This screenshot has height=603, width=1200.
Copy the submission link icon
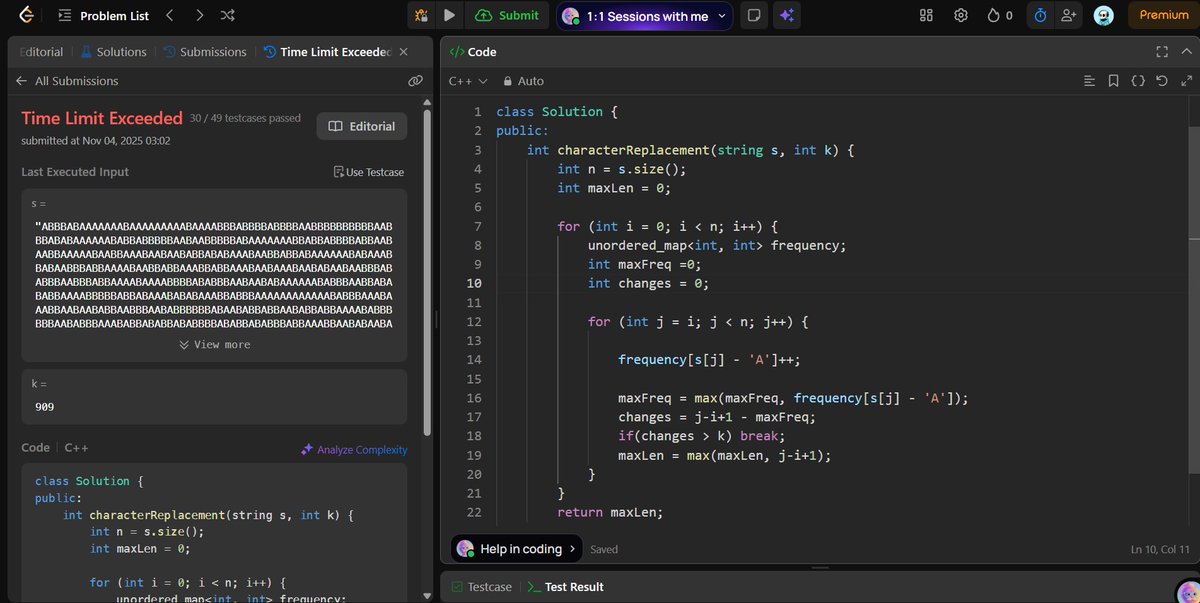(x=415, y=81)
